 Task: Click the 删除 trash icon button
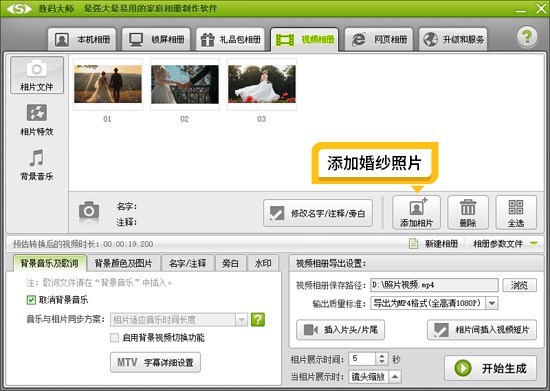coord(468,213)
